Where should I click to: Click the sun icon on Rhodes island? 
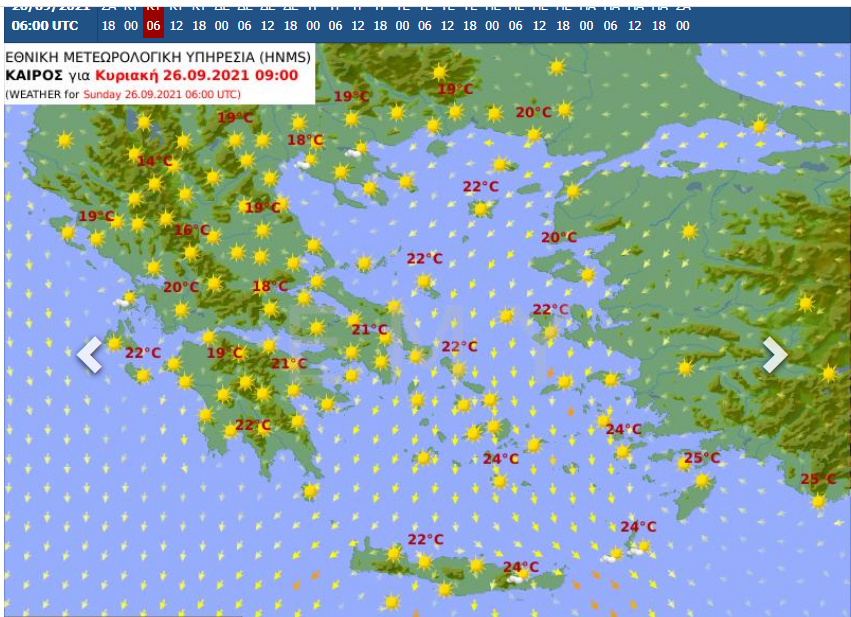point(702,480)
